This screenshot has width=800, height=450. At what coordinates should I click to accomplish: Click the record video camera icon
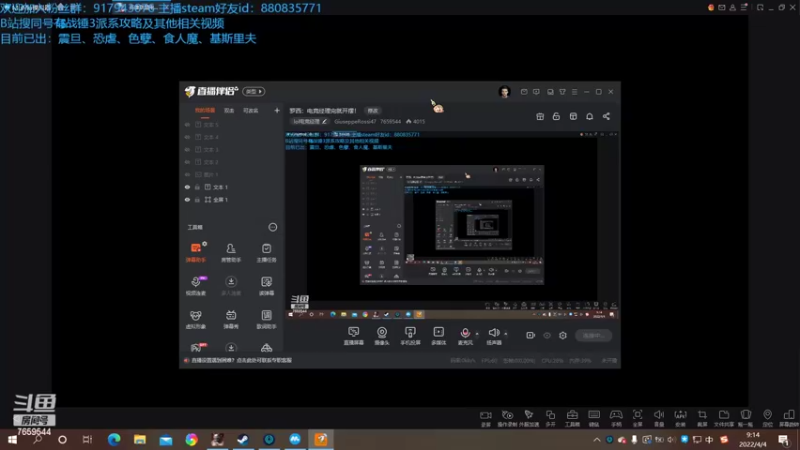click(531, 336)
